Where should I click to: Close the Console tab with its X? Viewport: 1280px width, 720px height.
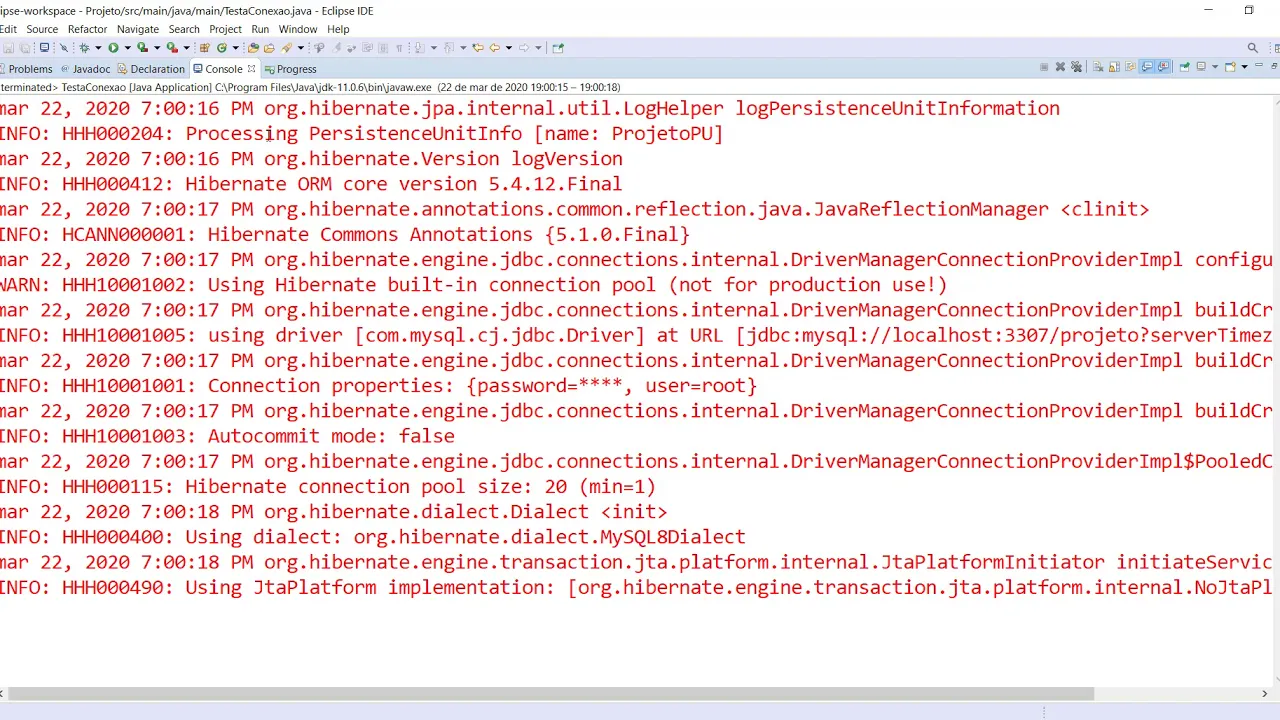click(x=251, y=68)
